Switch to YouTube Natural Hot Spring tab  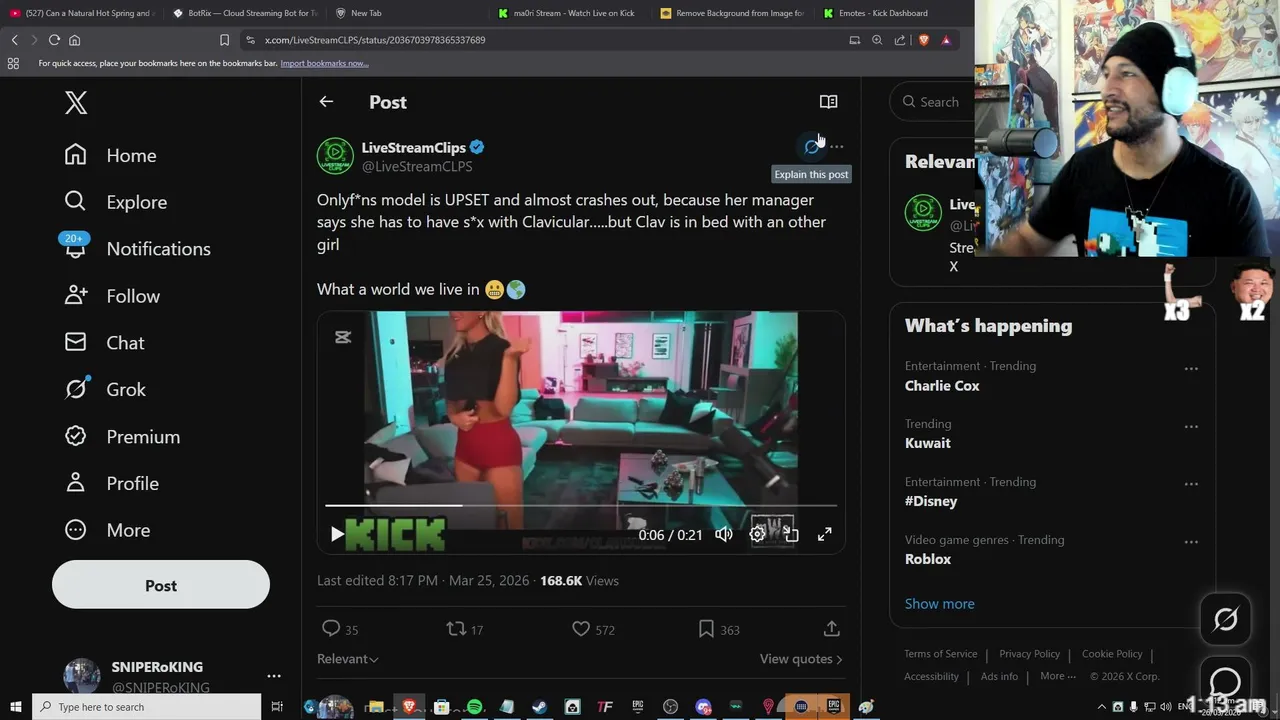[82, 13]
